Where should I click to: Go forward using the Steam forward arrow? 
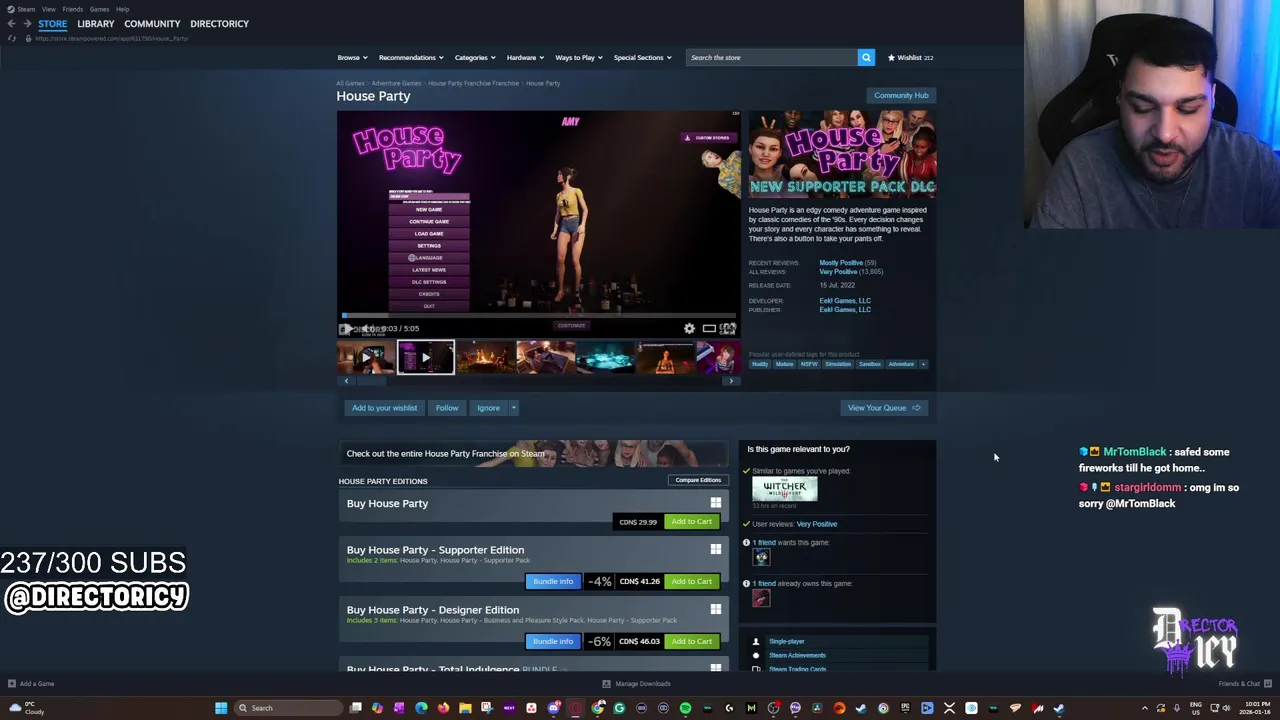point(27,23)
